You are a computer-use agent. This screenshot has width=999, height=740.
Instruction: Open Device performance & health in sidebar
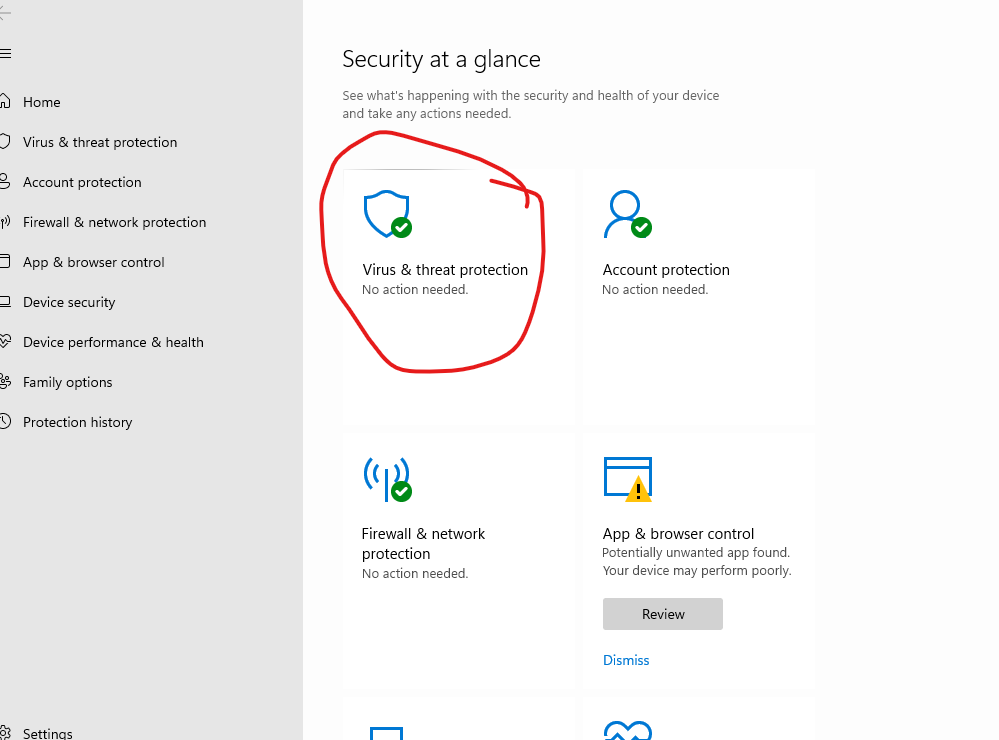[113, 342]
